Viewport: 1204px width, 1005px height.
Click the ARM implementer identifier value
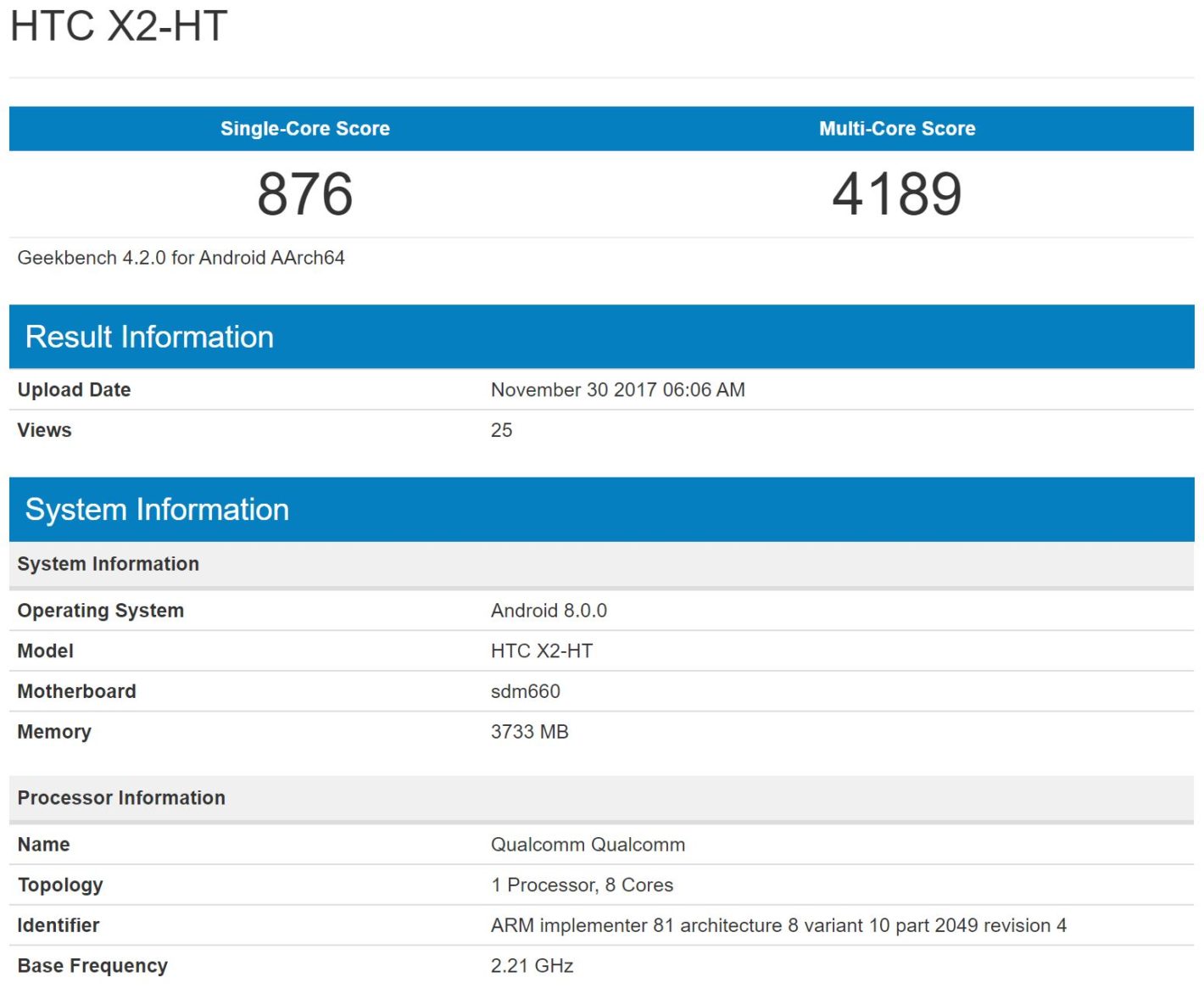(x=778, y=925)
